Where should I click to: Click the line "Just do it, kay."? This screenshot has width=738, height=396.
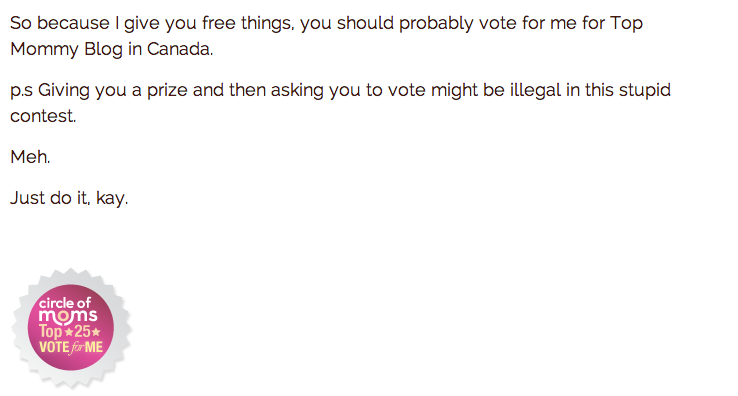pos(69,198)
